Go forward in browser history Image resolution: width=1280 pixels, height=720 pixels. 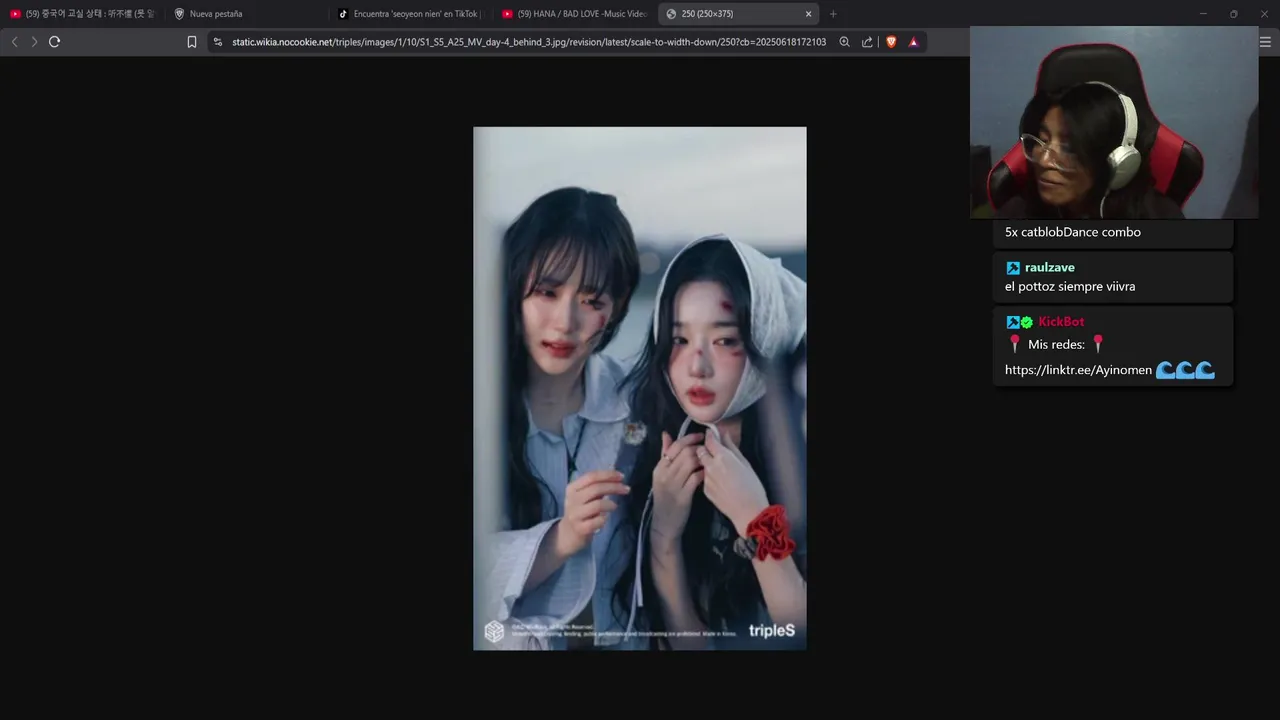tap(34, 42)
